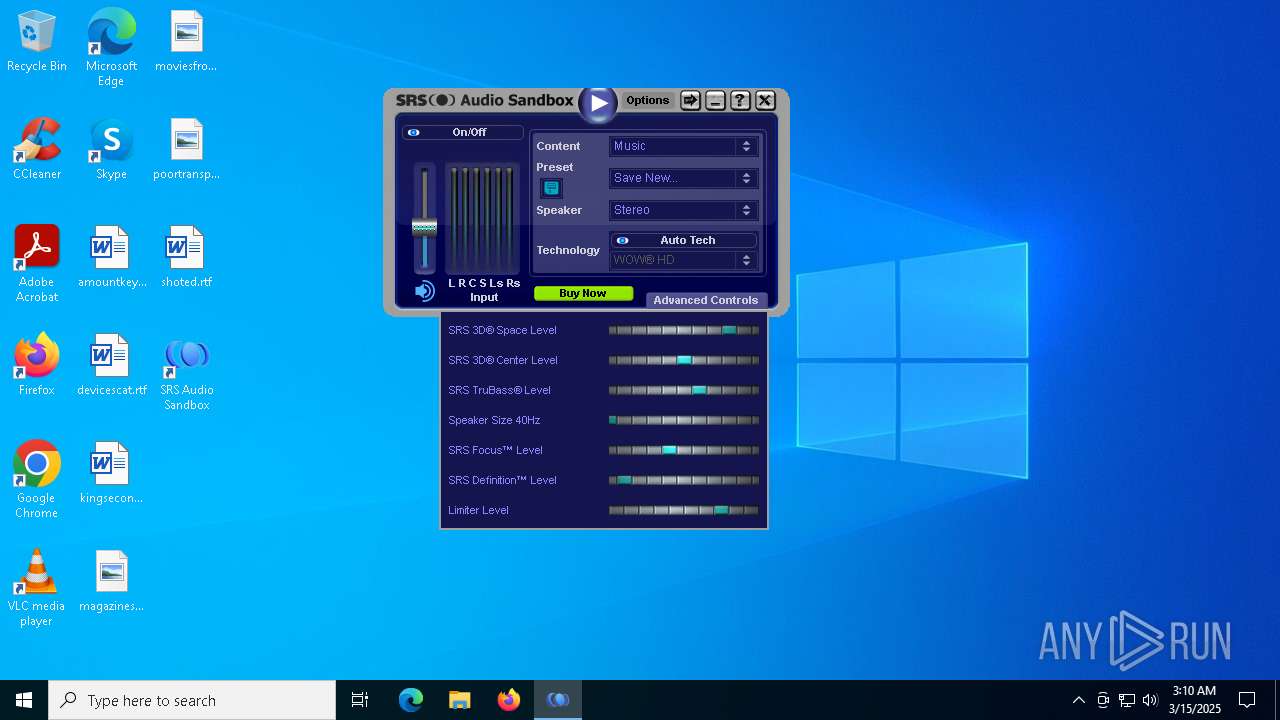Mute audio with the speaker icon
The height and width of the screenshot is (720, 1280).
(425, 291)
